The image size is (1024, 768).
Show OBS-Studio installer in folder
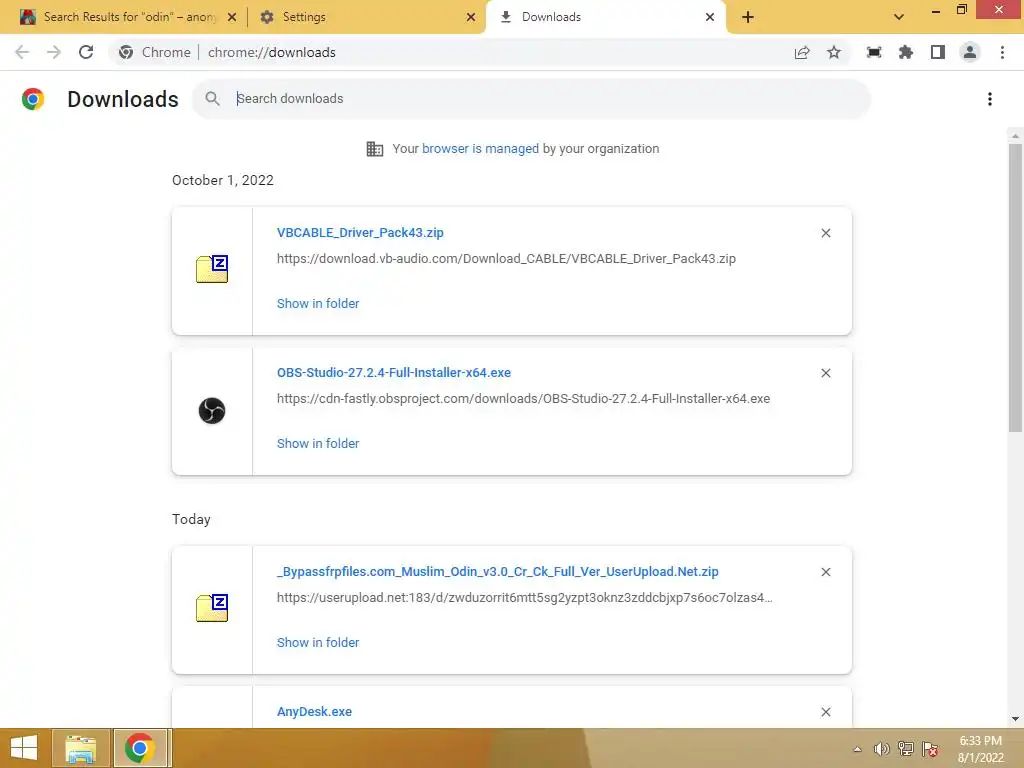[318, 443]
